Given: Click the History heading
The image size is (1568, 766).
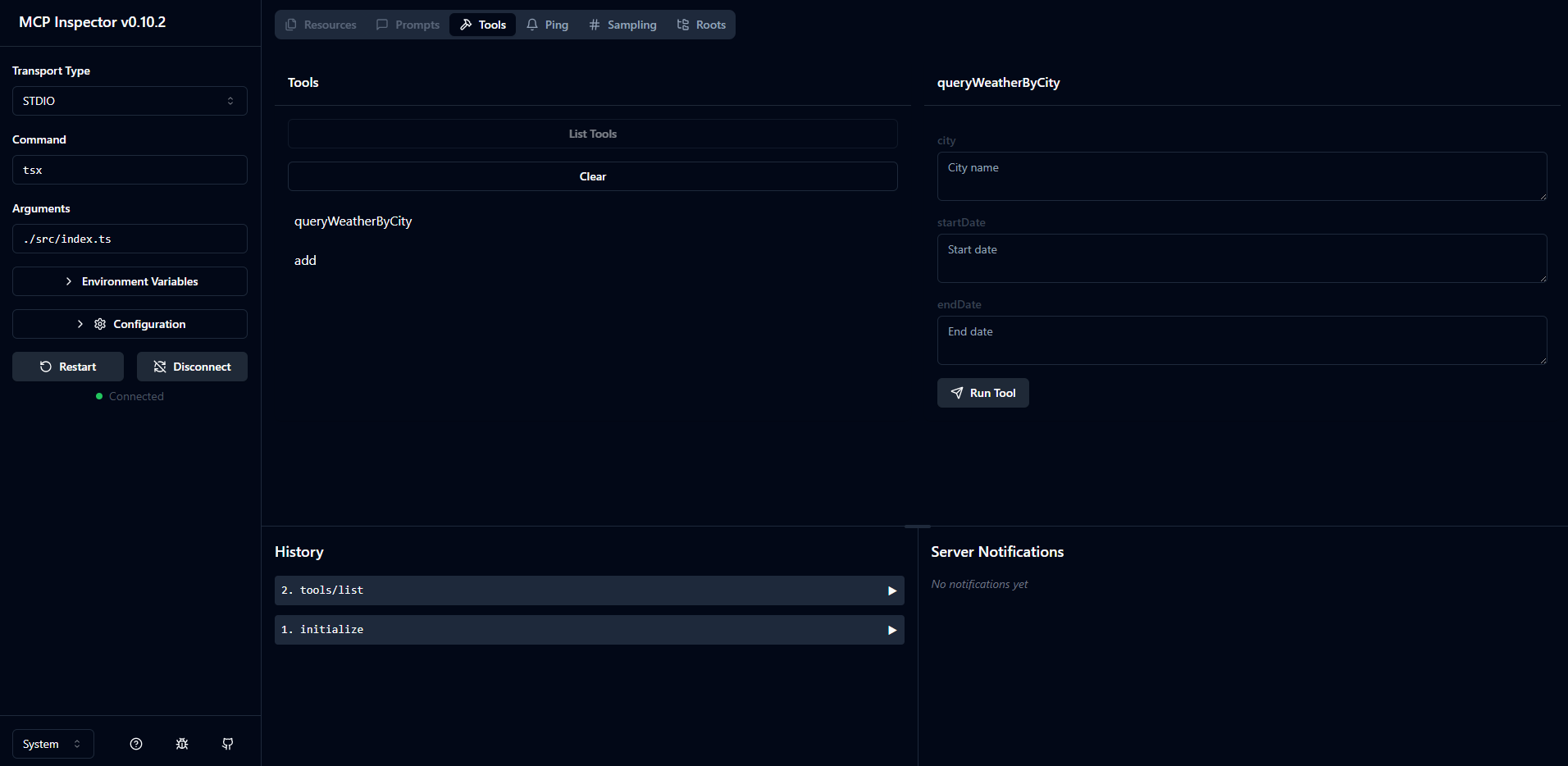Looking at the screenshot, I should [x=299, y=552].
